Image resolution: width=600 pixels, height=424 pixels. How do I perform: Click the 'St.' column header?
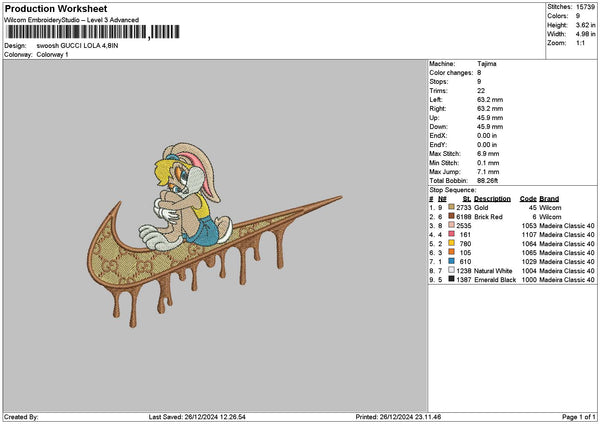(467, 199)
